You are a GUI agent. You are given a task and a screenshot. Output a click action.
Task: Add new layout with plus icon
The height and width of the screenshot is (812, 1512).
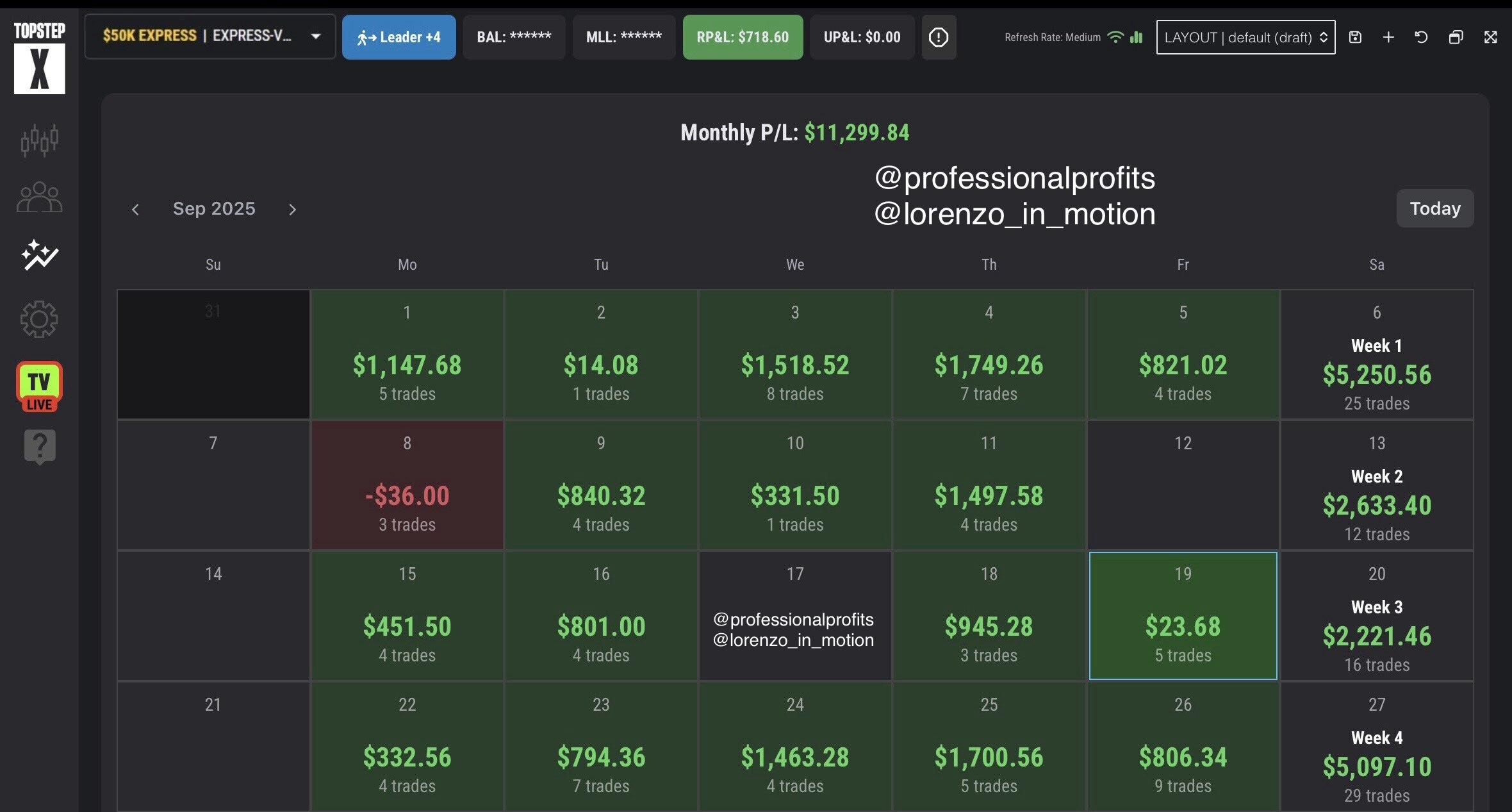[1388, 37]
